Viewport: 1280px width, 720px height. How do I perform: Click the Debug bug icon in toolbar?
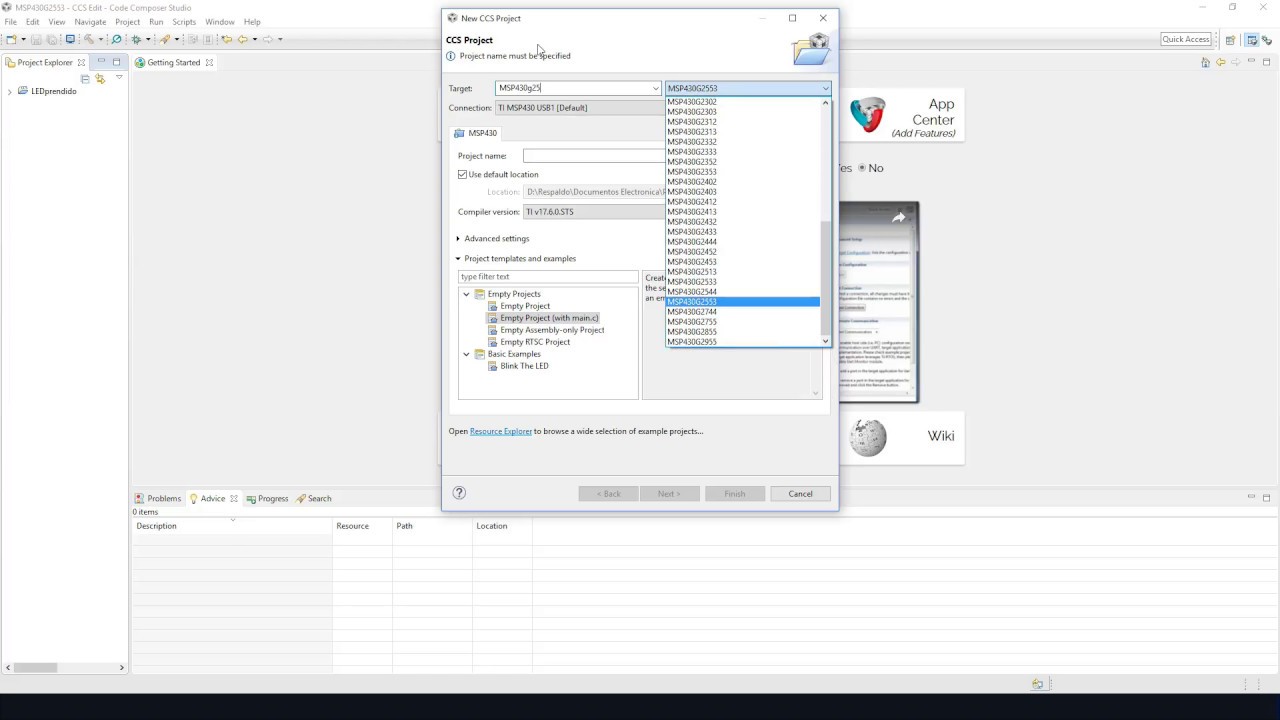[x=136, y=40]
